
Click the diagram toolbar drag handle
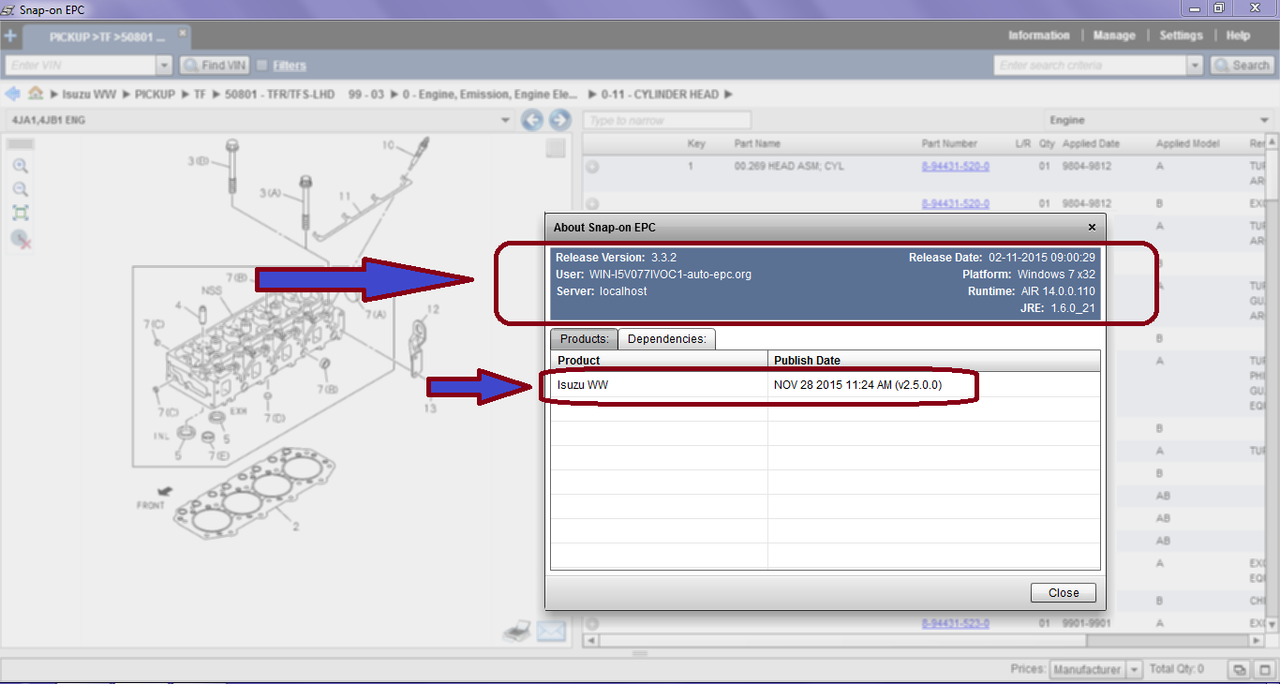coord(20,144)
